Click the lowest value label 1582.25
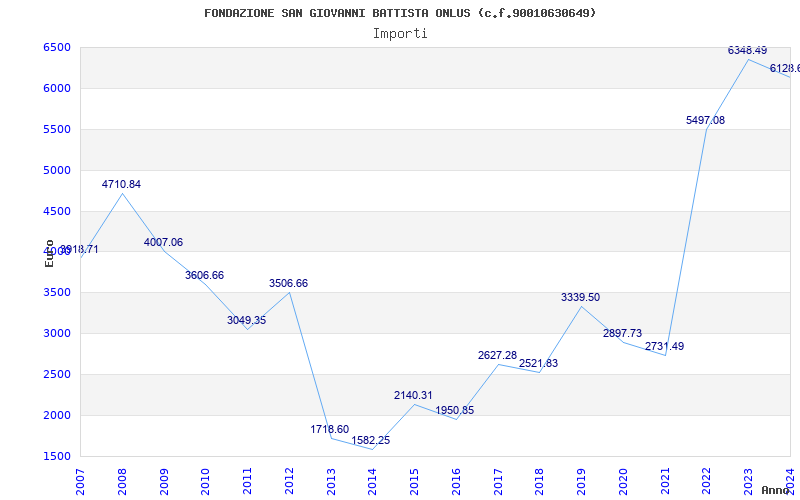 click(x=371, y=441)
